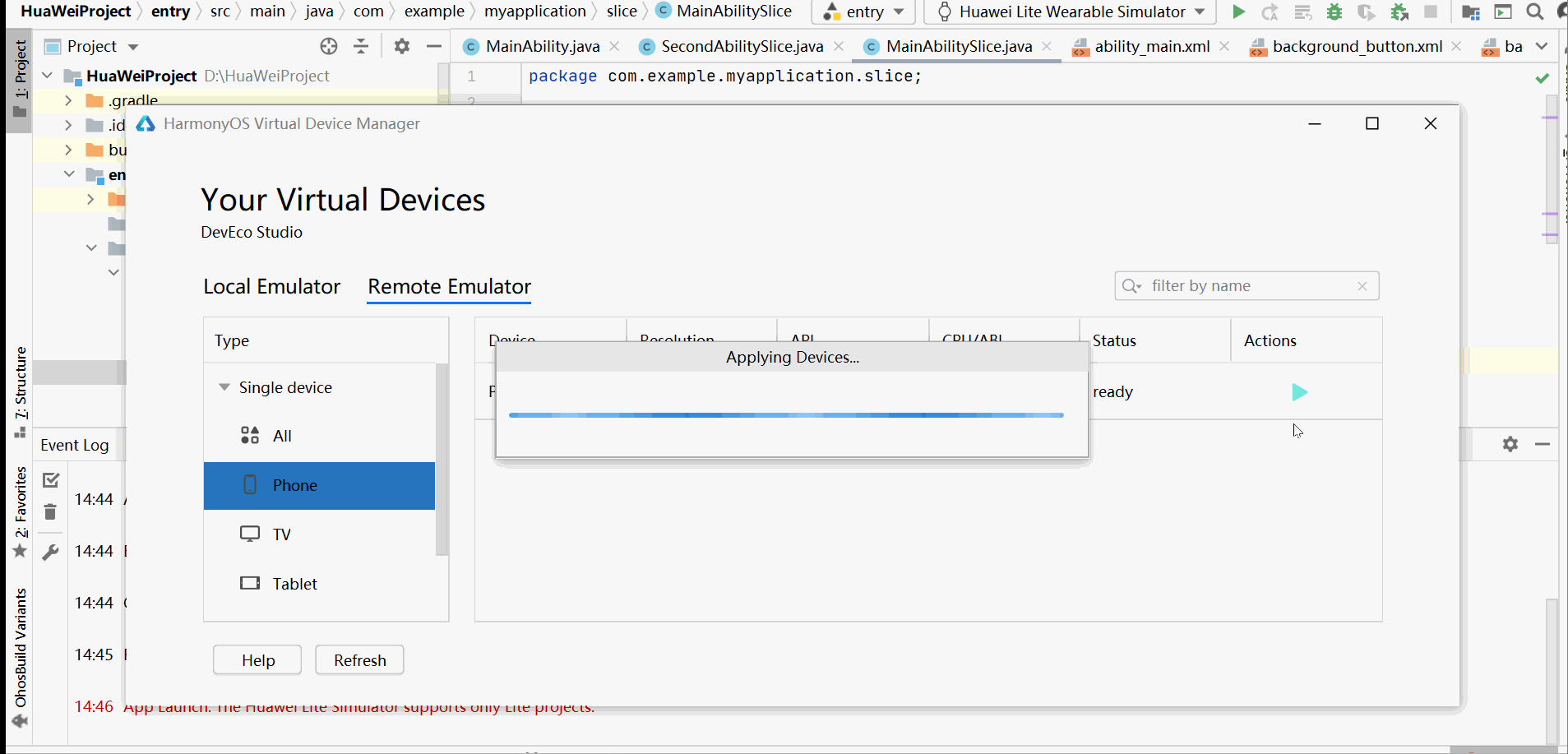Open Event Log settings gear
1568x754 pixels.
(x=1510, y=444)
